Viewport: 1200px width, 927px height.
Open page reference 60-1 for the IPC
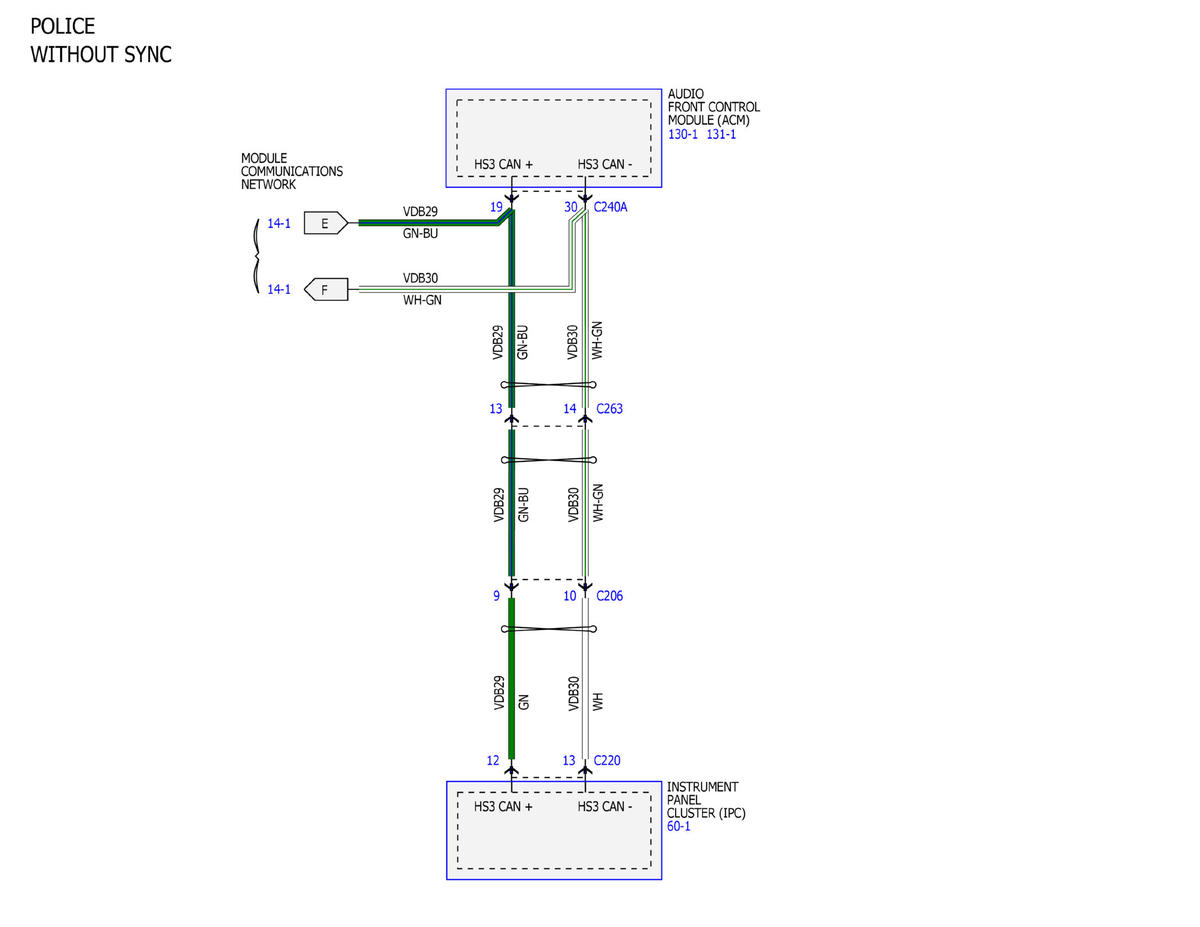tap(679, 827)
